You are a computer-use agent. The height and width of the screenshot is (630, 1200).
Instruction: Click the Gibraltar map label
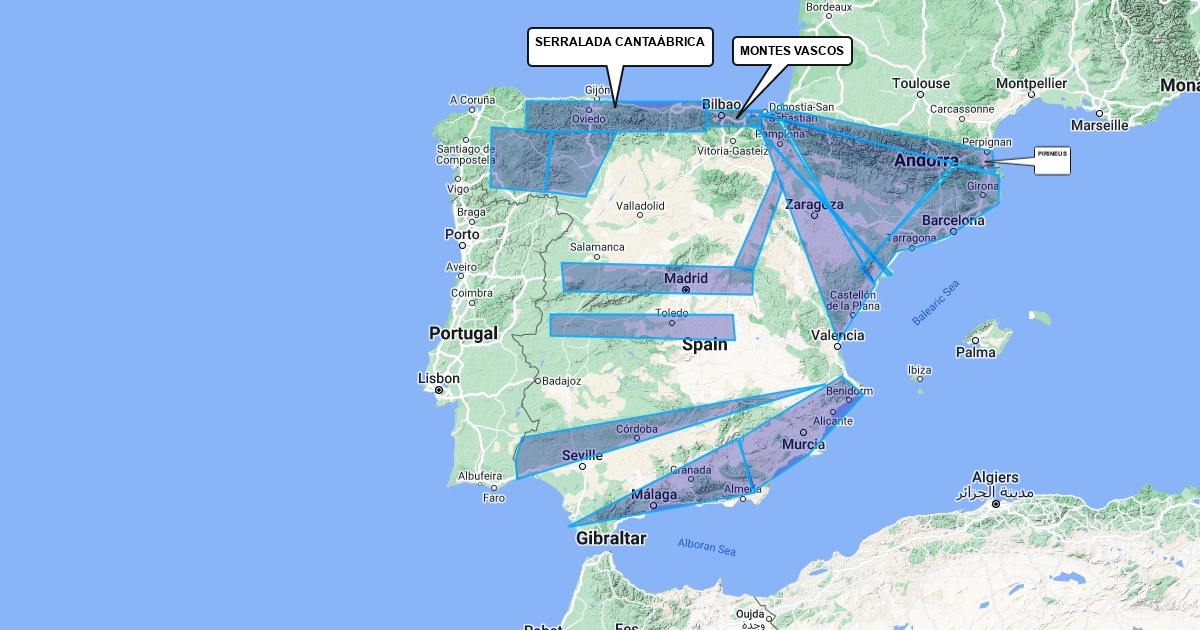tap(610, 539)
